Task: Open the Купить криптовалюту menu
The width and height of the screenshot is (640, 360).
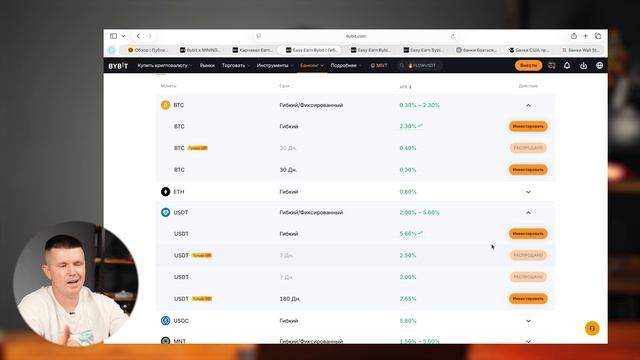Action: (164, 65)
